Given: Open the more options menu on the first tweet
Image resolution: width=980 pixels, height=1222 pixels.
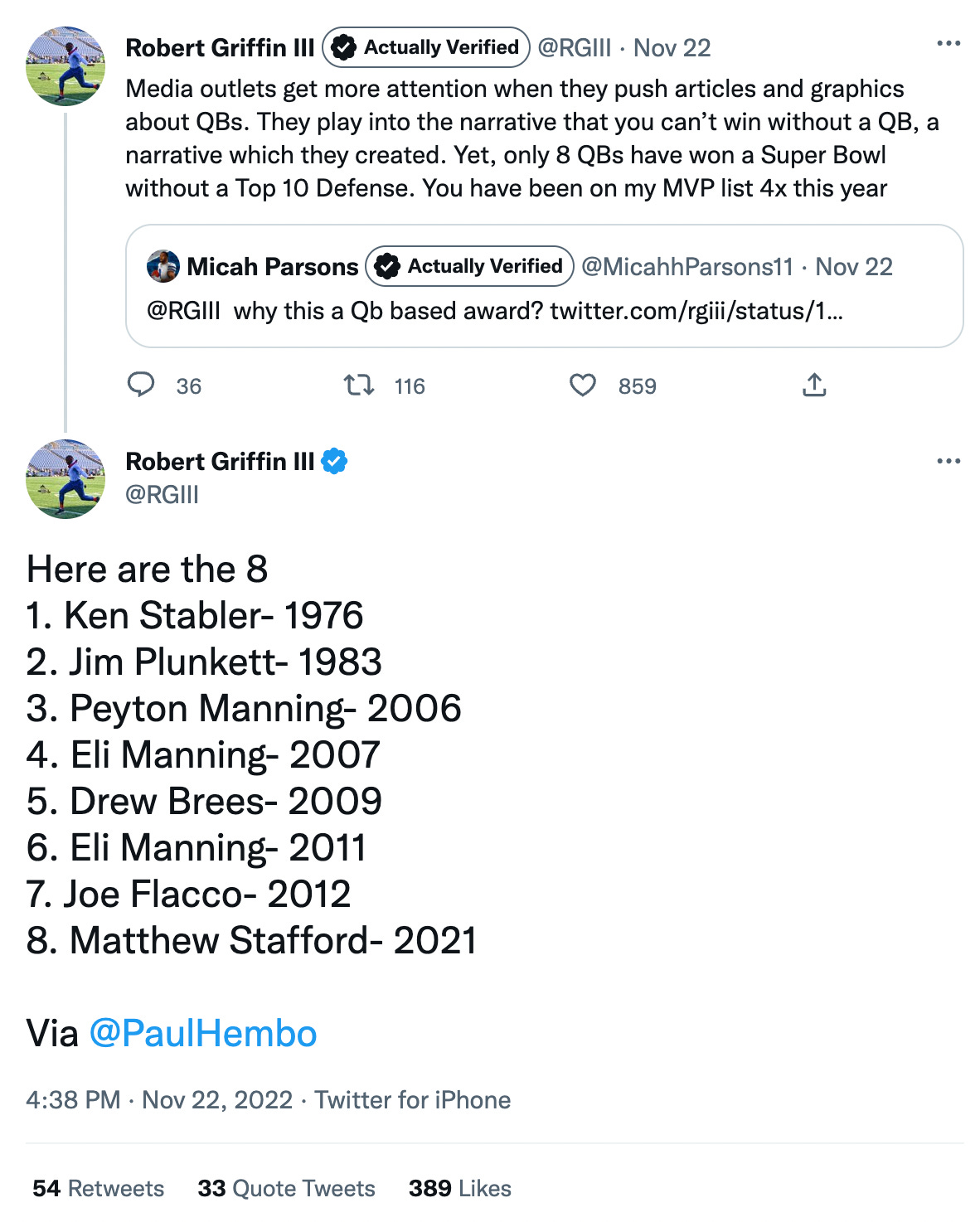Looking at the screenshot, I should (x=948, y=43).
